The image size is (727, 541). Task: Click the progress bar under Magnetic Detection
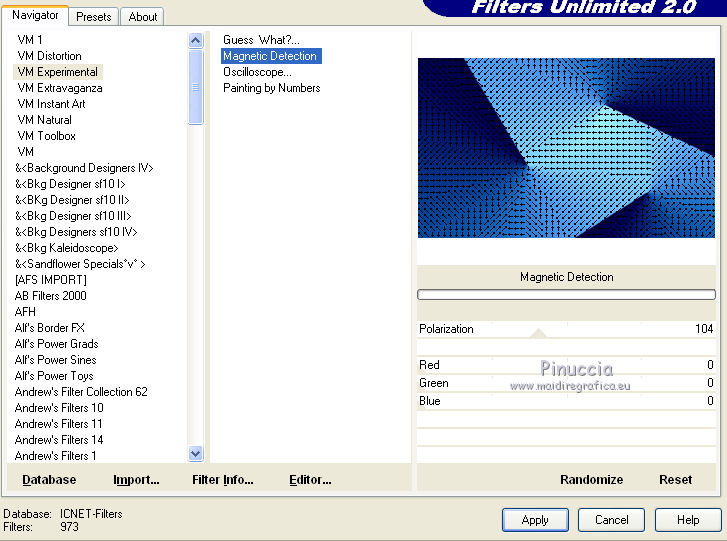(566, 294)
